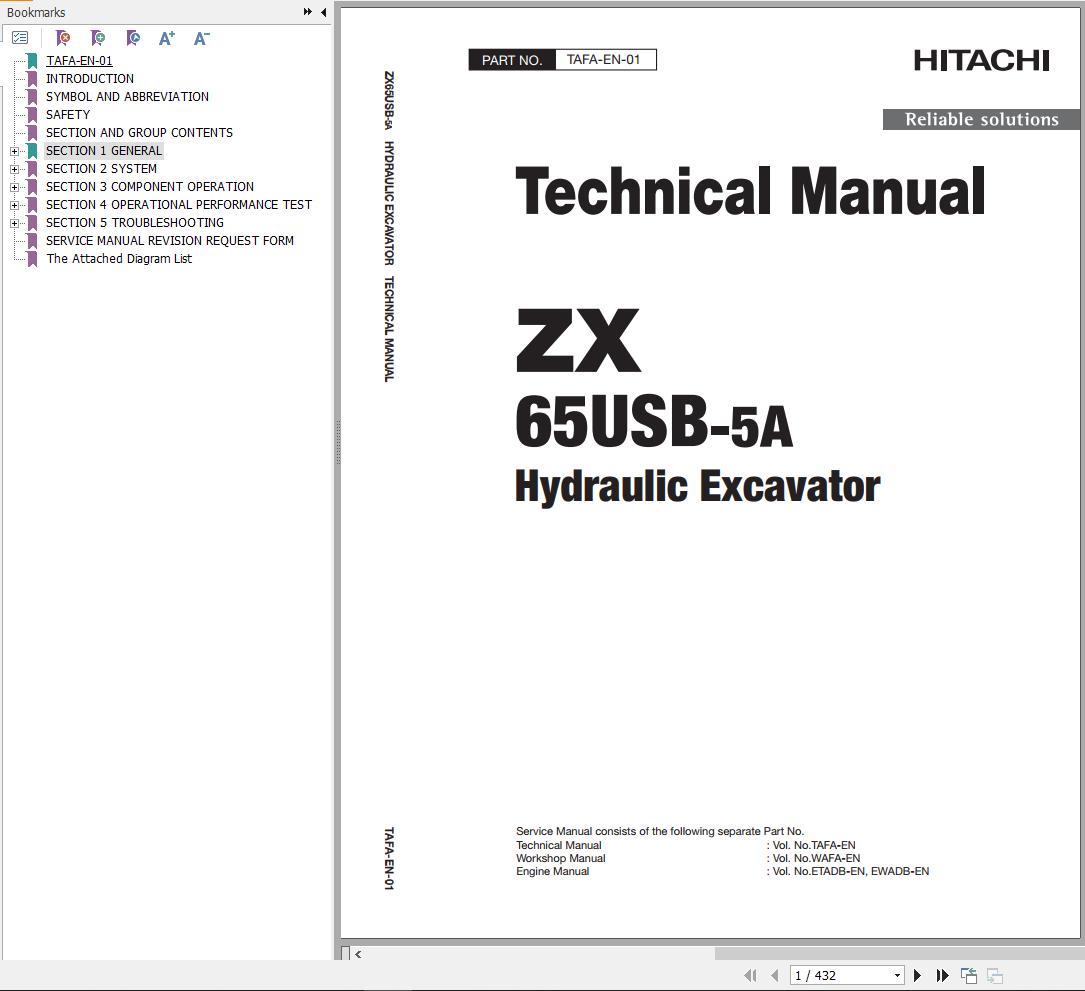
Task: Open the SAFETY bookmark
Action: 68,115
